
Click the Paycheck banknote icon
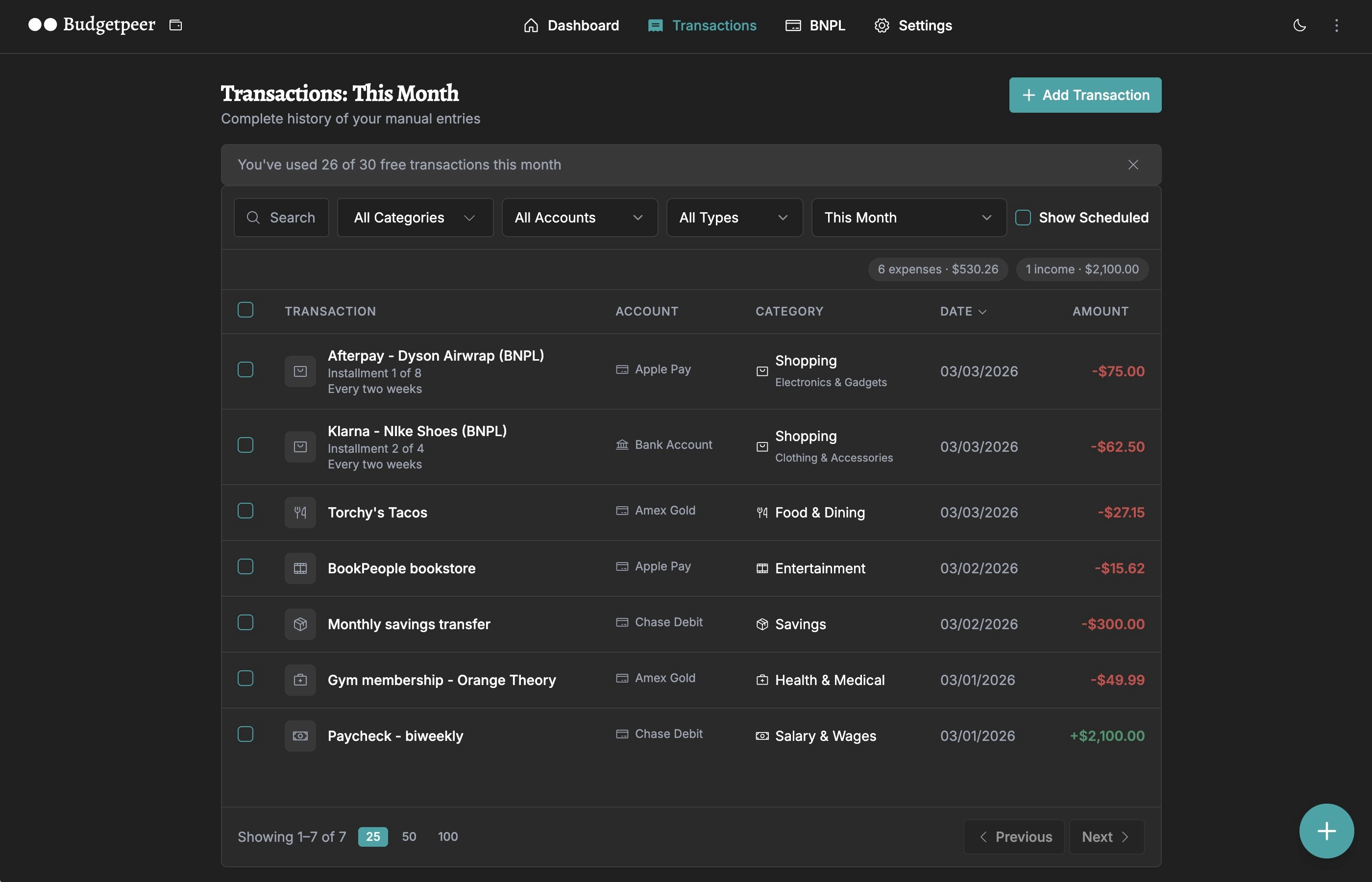300,736
